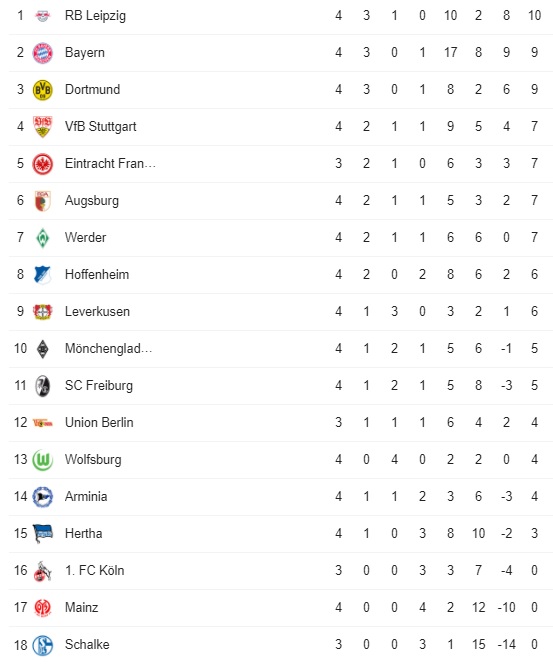This screenshot has height=671, width=553.
Task: Open the Mönchenglad… team name
Action: pos(108,348)
